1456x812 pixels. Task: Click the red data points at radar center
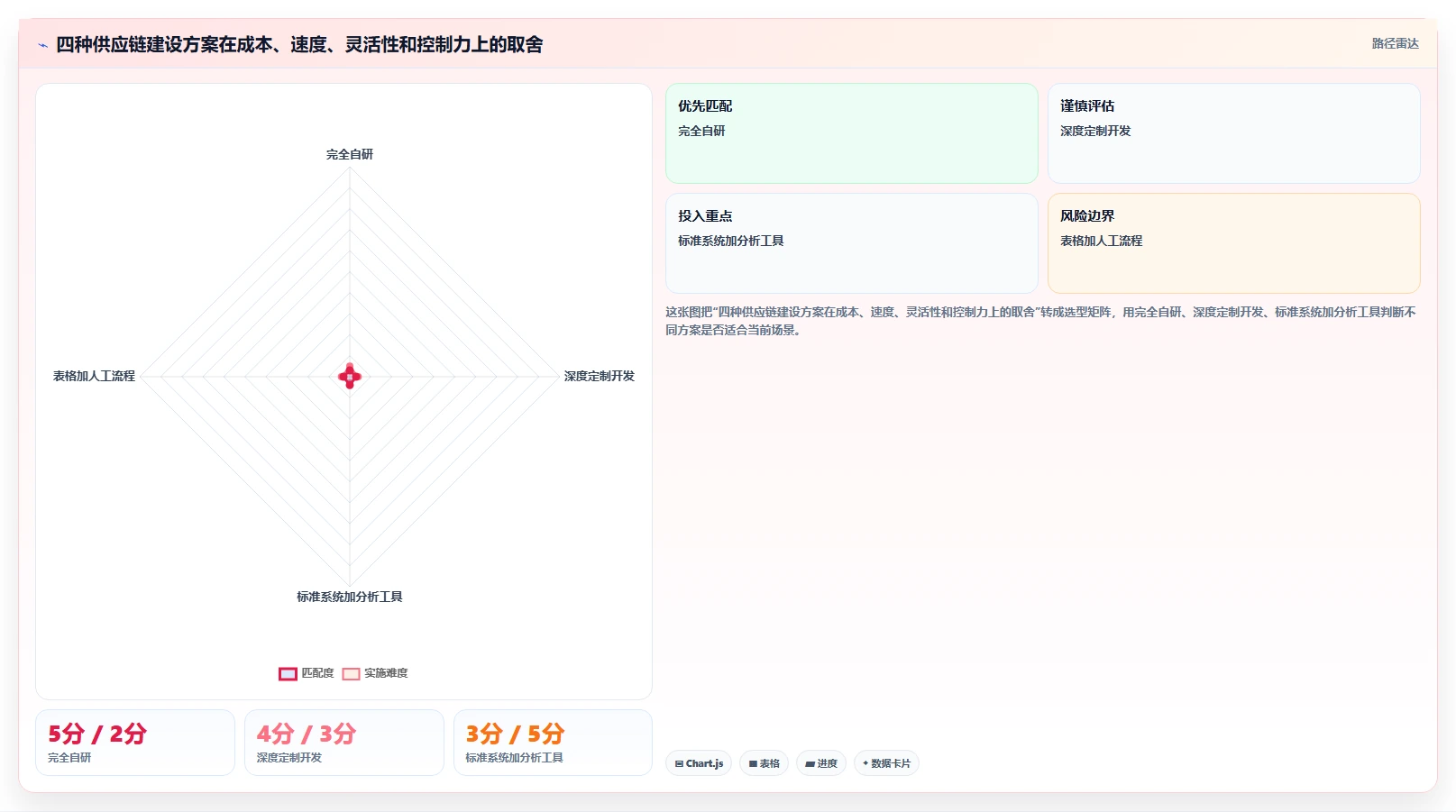[x=350, y=376]
